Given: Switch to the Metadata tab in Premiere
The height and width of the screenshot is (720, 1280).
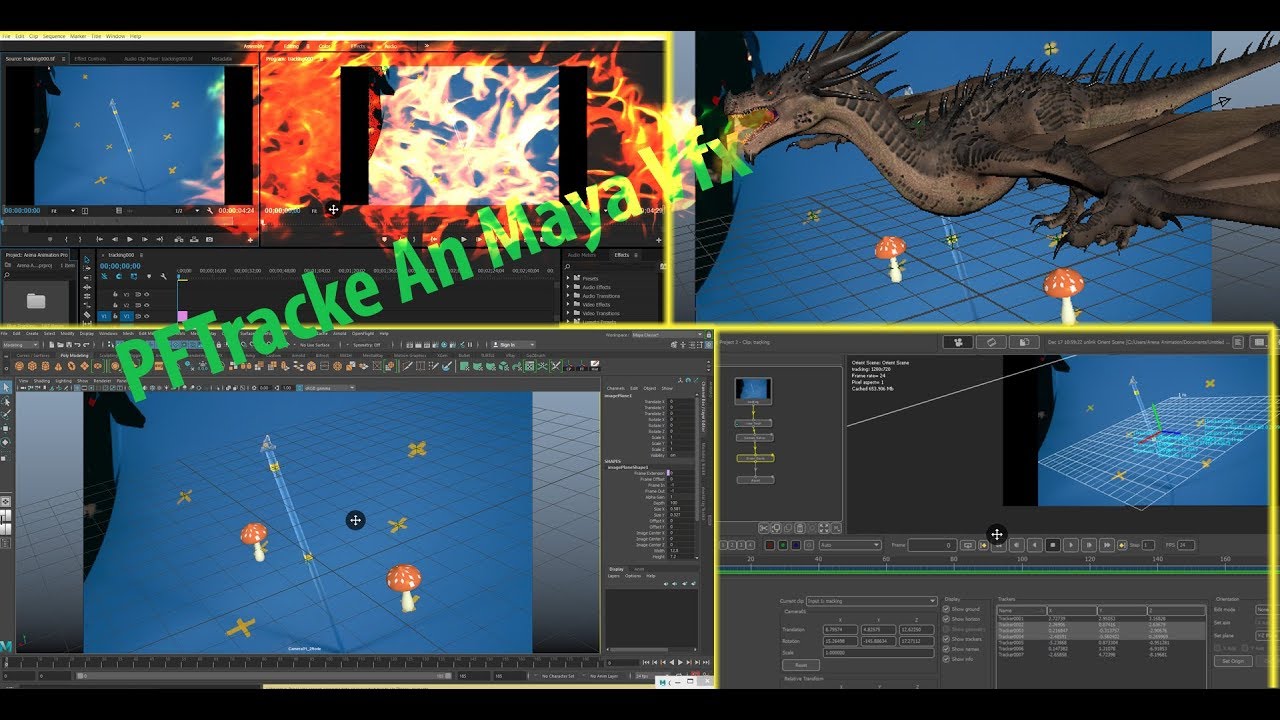Looking at the screenshot, I should point(221,59).
